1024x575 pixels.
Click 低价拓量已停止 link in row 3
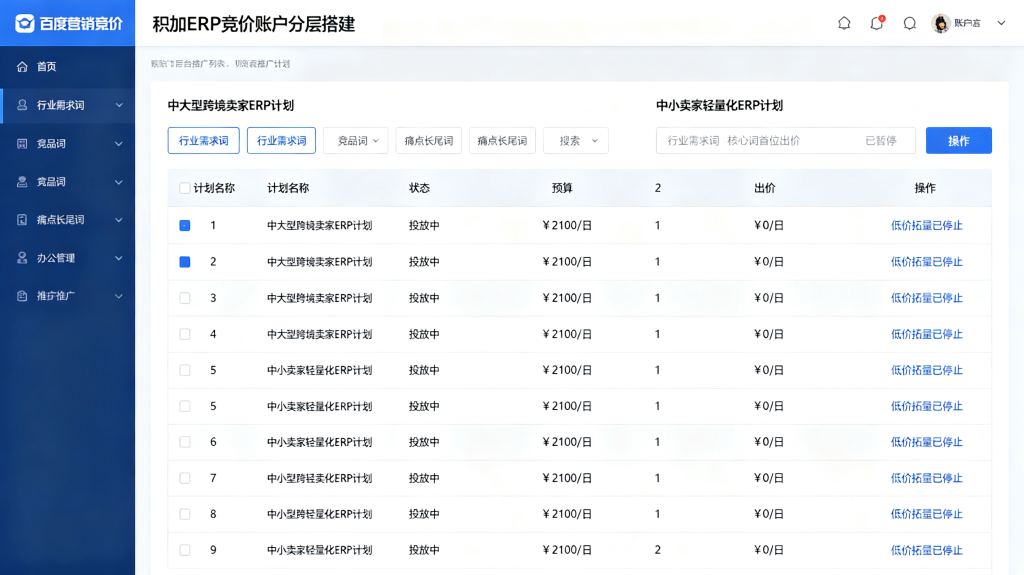[x=927, y=298]
